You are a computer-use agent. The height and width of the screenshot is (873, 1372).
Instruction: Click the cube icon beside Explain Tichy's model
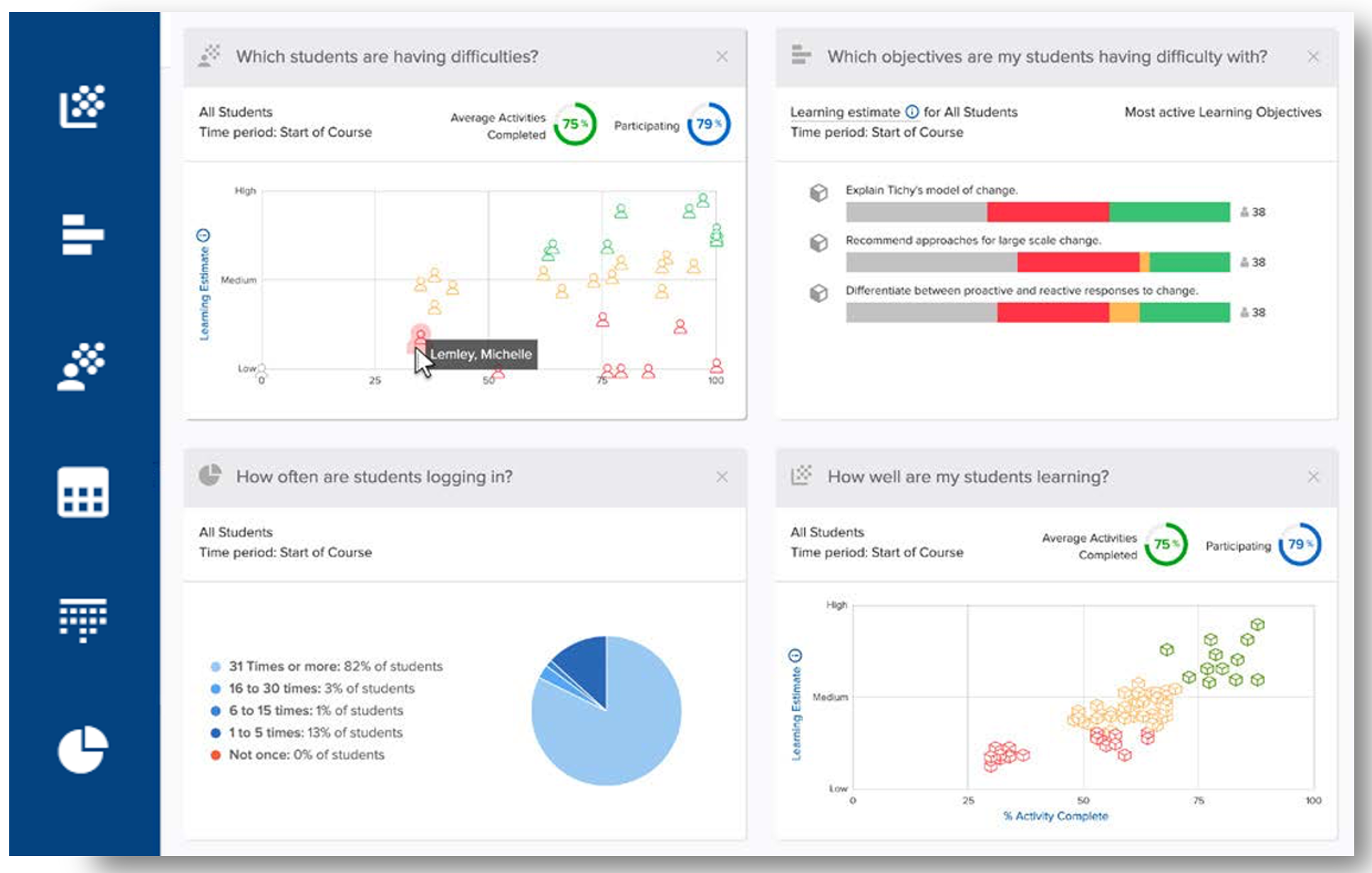pyautogui.click(x=820, y=191)
